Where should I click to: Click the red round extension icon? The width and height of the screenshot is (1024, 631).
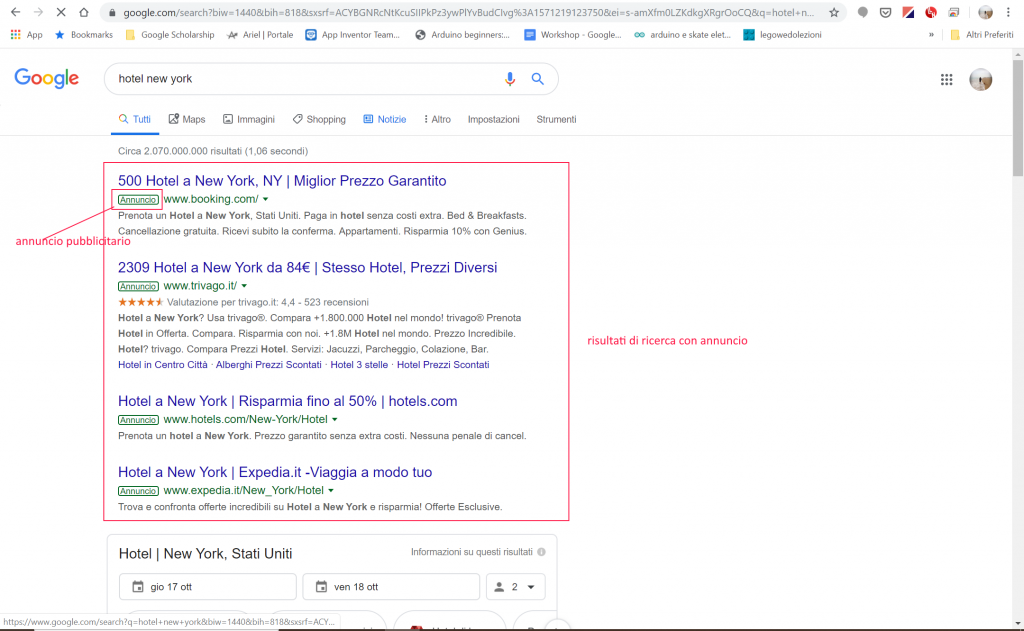[x=931, y=12]
